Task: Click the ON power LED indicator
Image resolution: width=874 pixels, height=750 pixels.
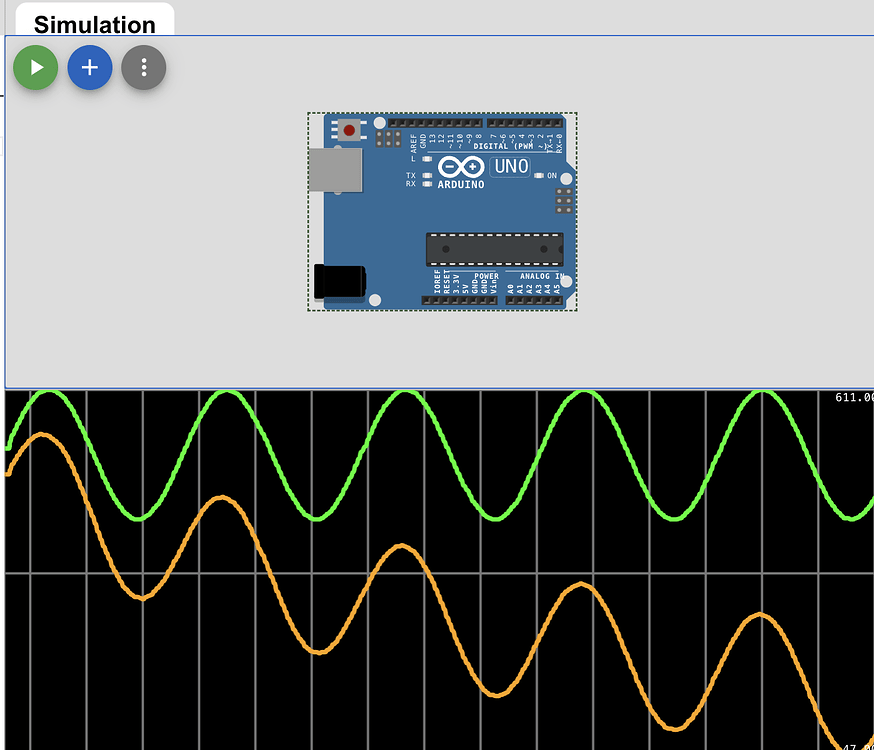Action: click(x=538, y=174)
